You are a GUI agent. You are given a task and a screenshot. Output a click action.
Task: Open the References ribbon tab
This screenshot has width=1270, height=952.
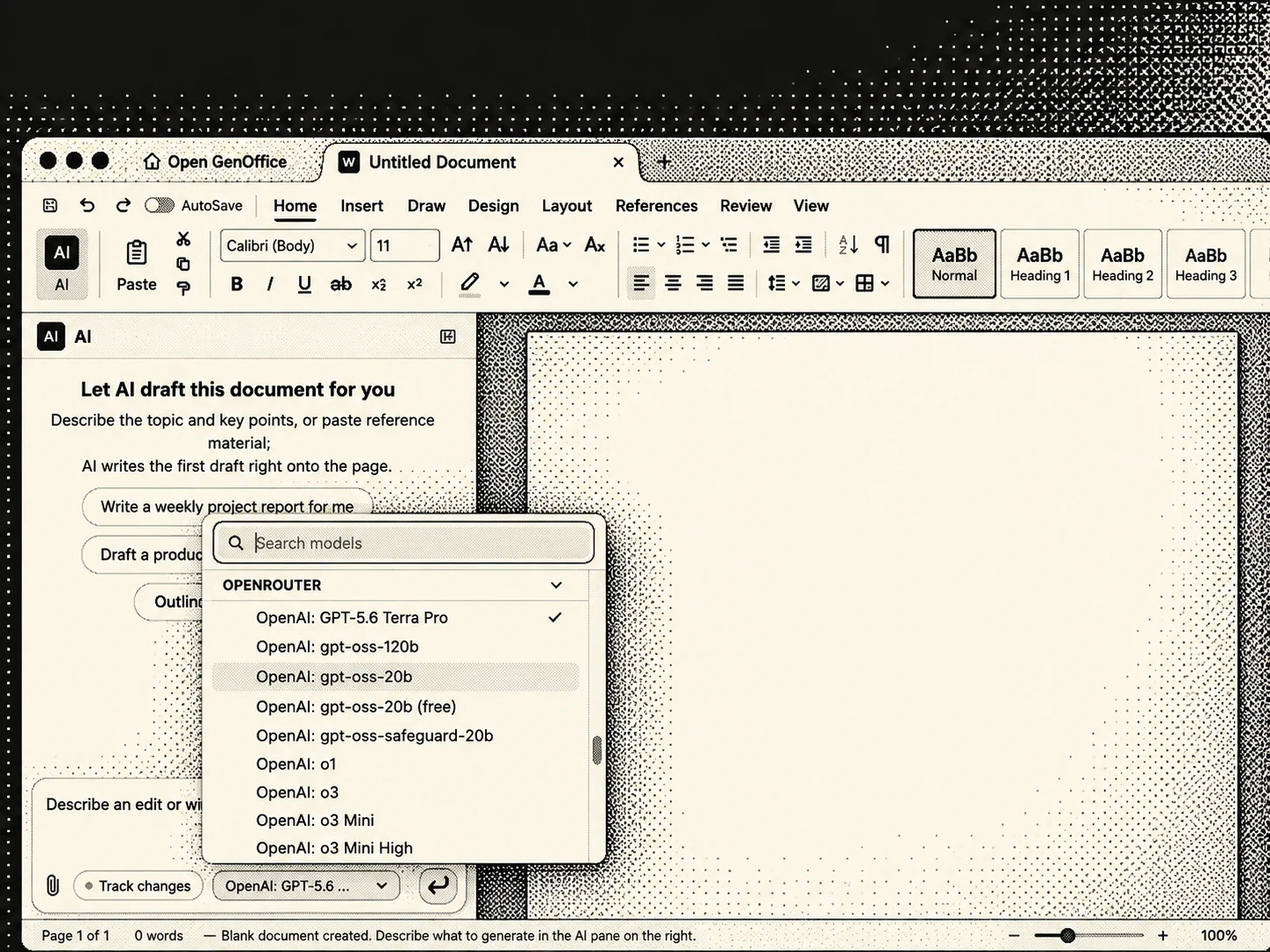tap(656, 206)
